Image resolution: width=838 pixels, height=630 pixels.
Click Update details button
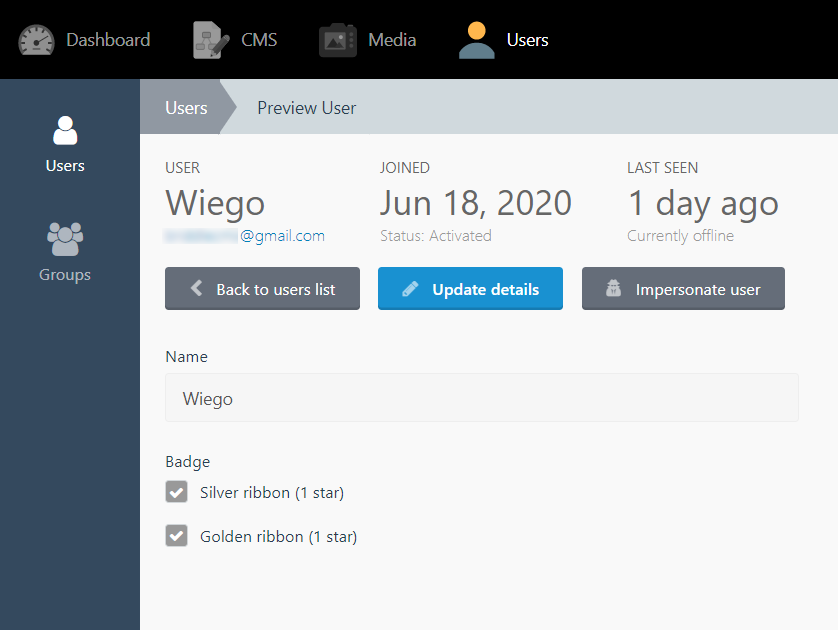pos(470,289)
